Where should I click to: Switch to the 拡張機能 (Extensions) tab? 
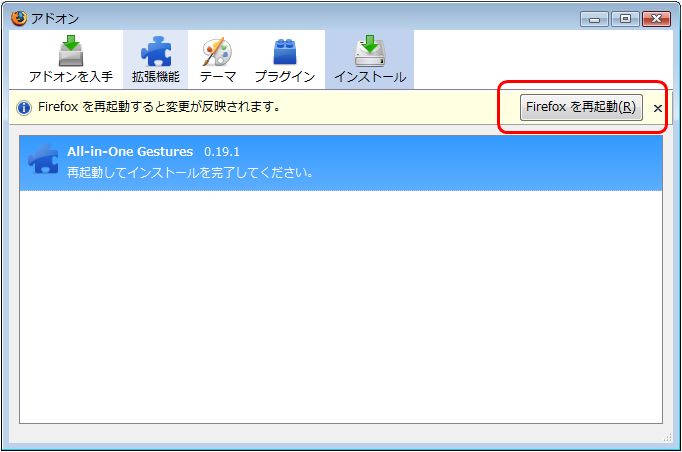(156, 60)
